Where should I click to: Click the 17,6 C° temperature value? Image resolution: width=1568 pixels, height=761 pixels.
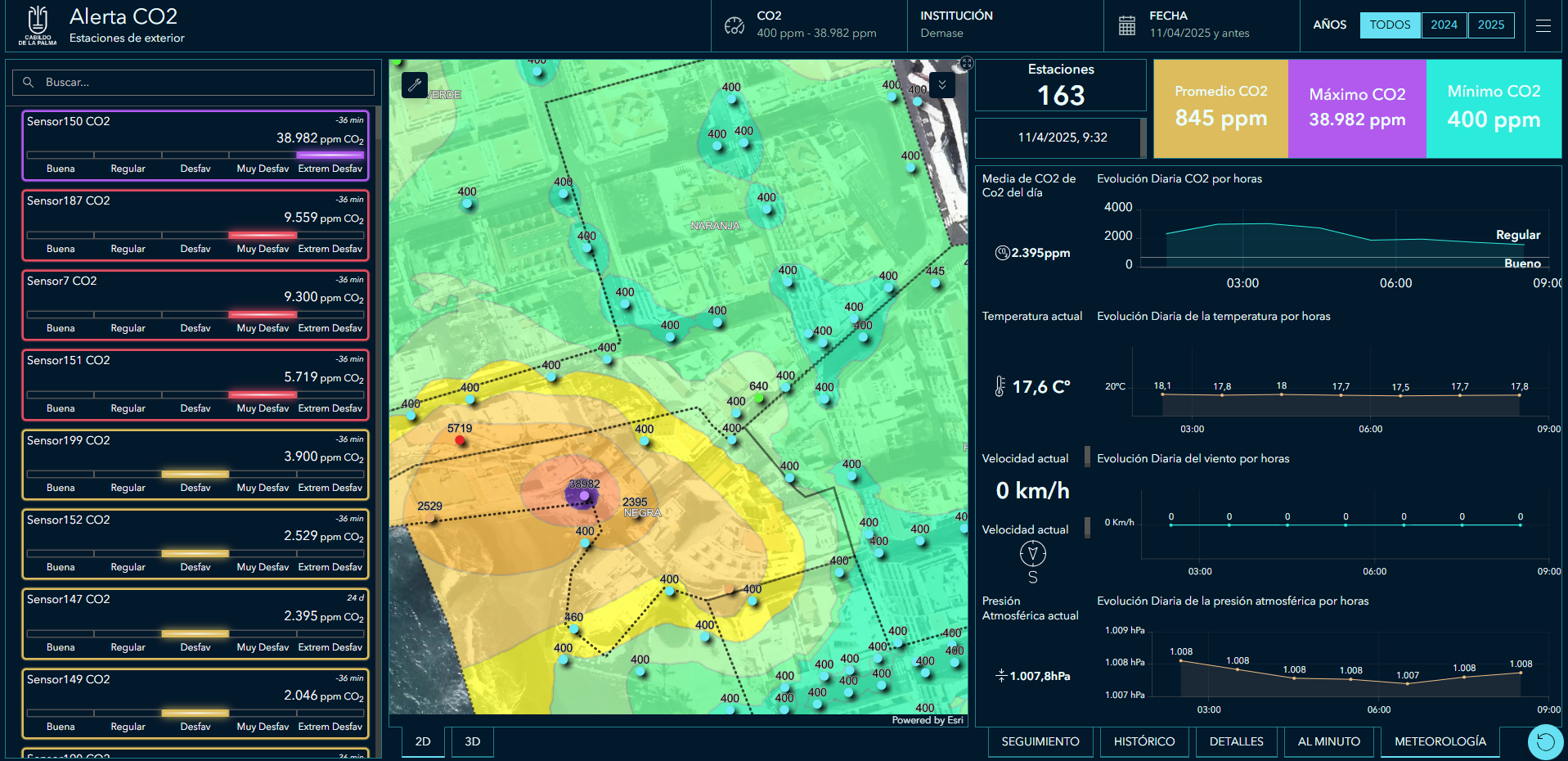1040,386
